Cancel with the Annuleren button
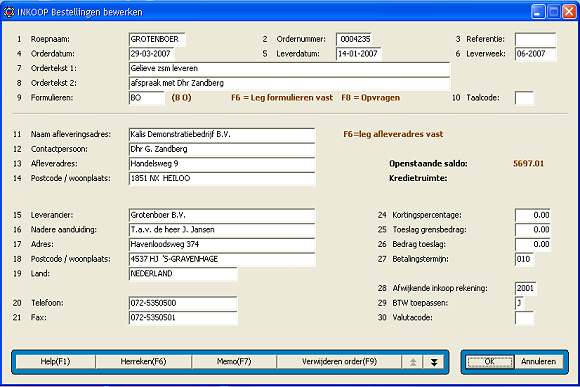580x387 pixels. (x=539, y=362)
